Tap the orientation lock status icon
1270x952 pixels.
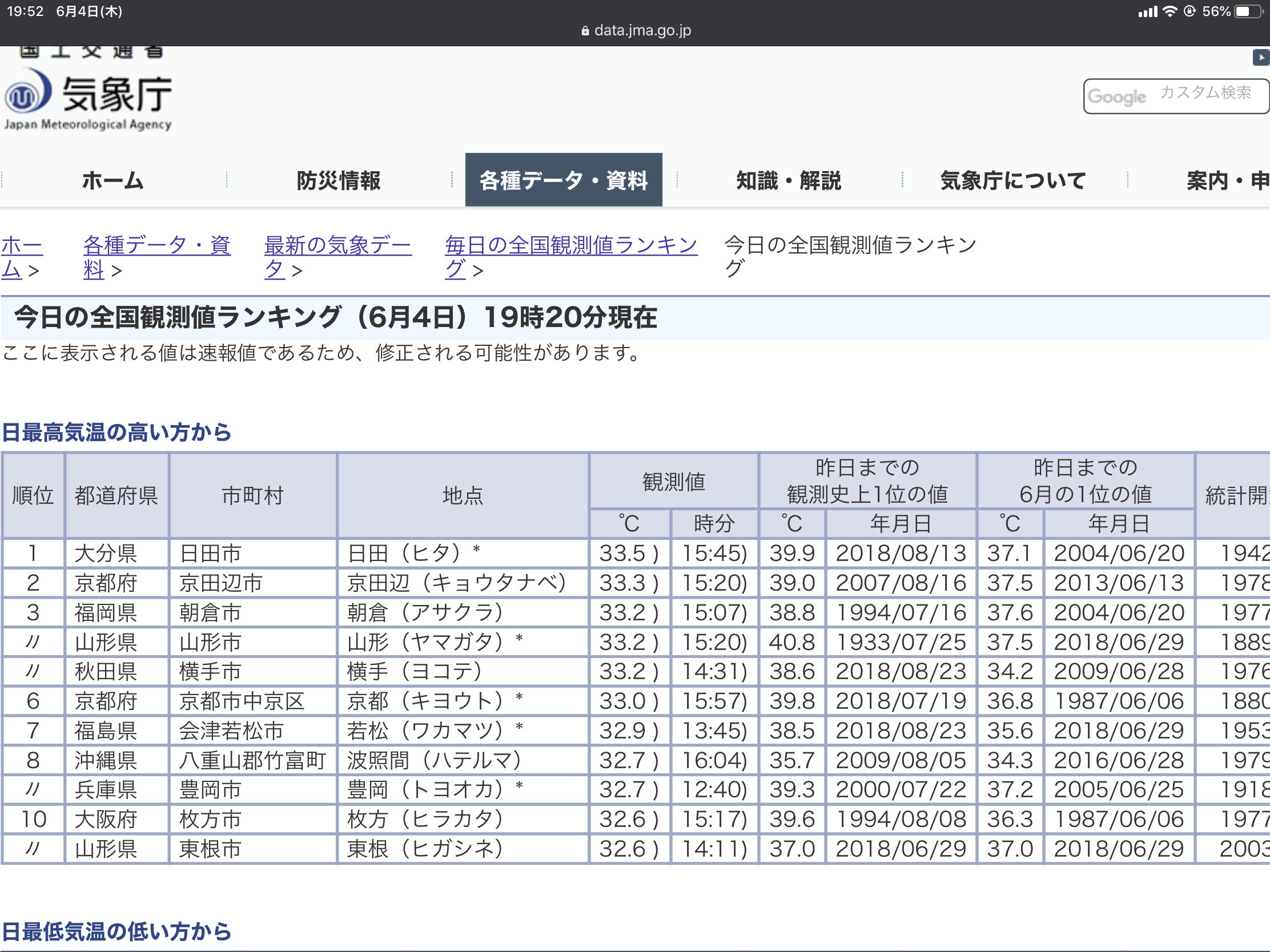1189,11
